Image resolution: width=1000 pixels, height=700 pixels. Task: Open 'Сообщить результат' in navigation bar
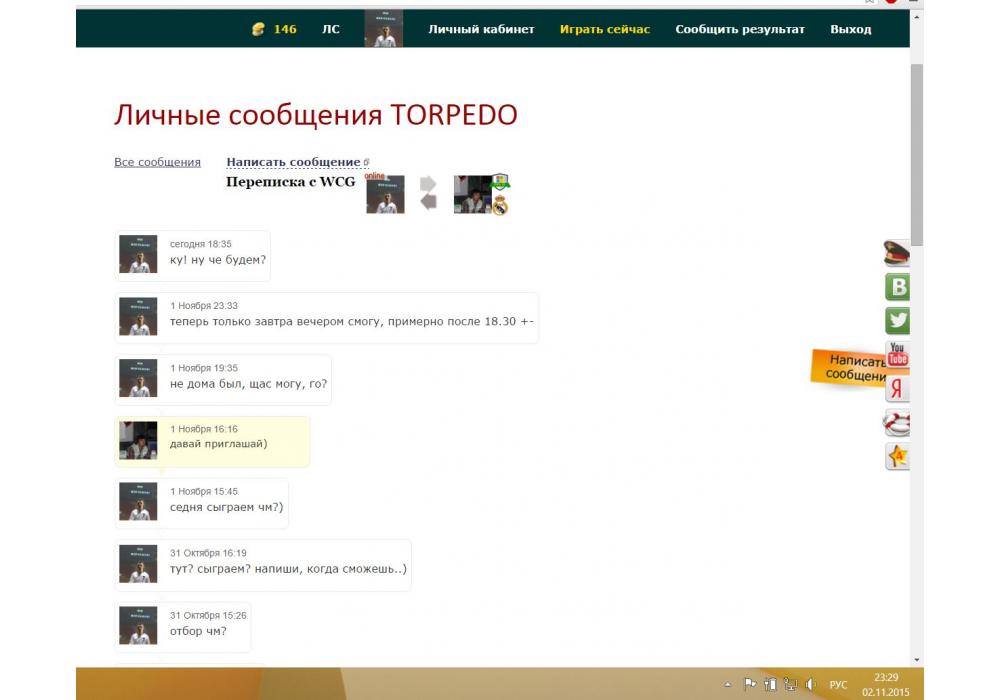click(x=739, y=29)
